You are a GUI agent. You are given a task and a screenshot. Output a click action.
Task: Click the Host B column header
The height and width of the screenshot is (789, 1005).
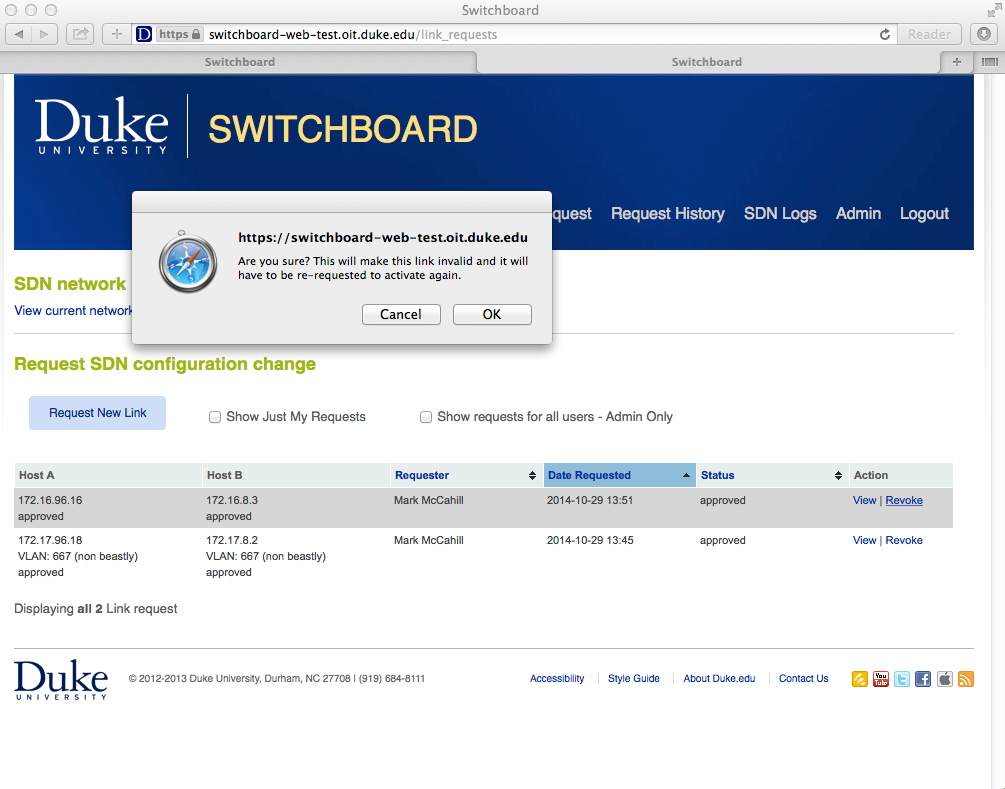point(295,475)
